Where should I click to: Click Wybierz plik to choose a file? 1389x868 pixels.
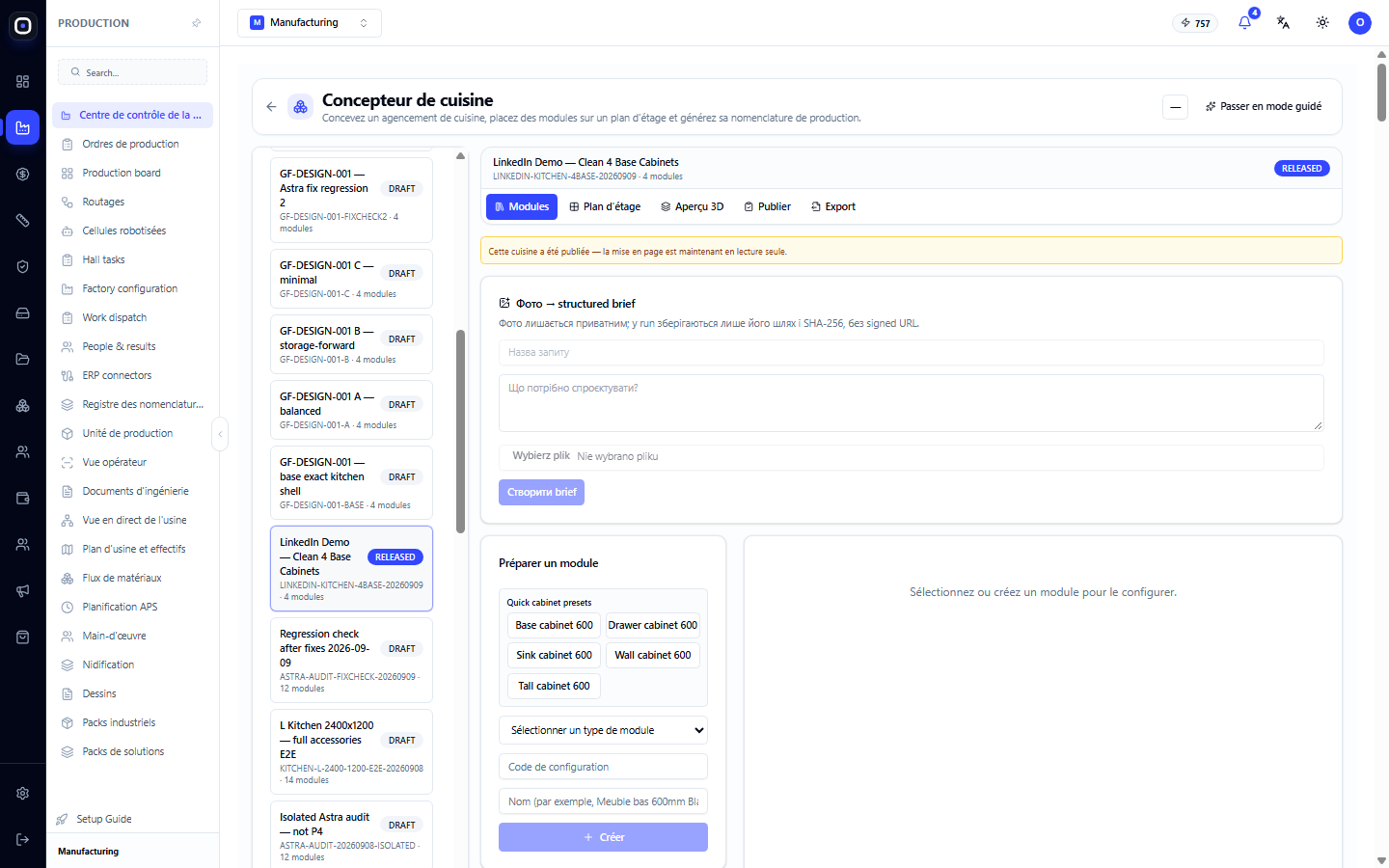pos(541,456)
